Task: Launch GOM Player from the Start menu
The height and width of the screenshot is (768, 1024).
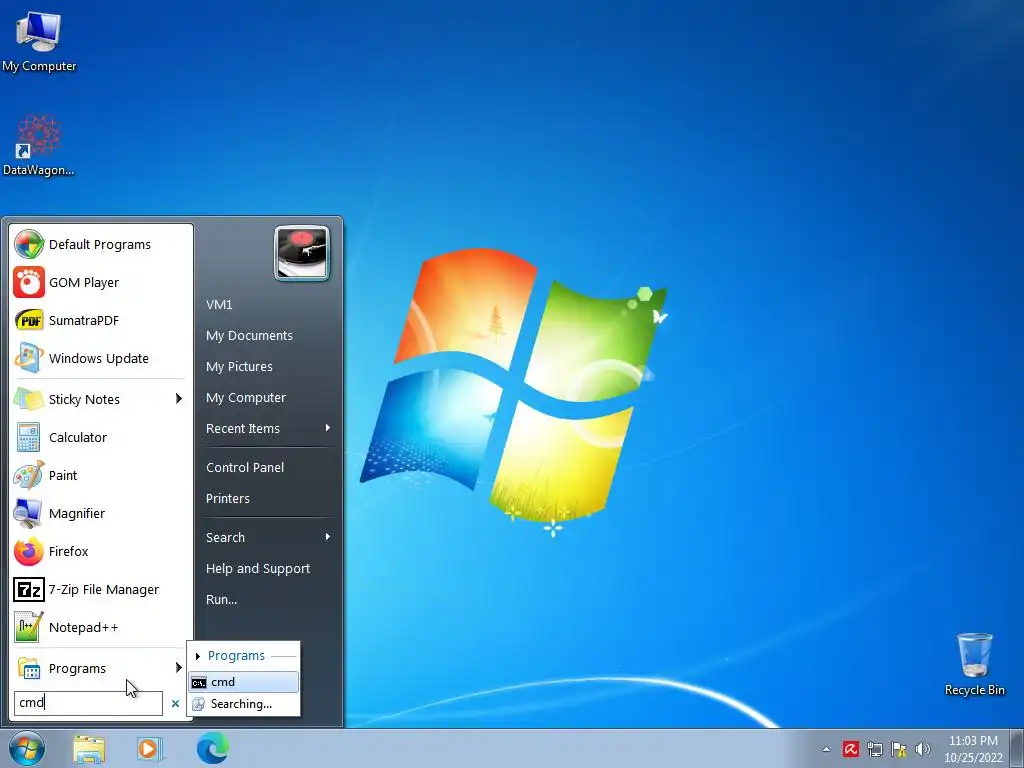Action: (101, 282)
